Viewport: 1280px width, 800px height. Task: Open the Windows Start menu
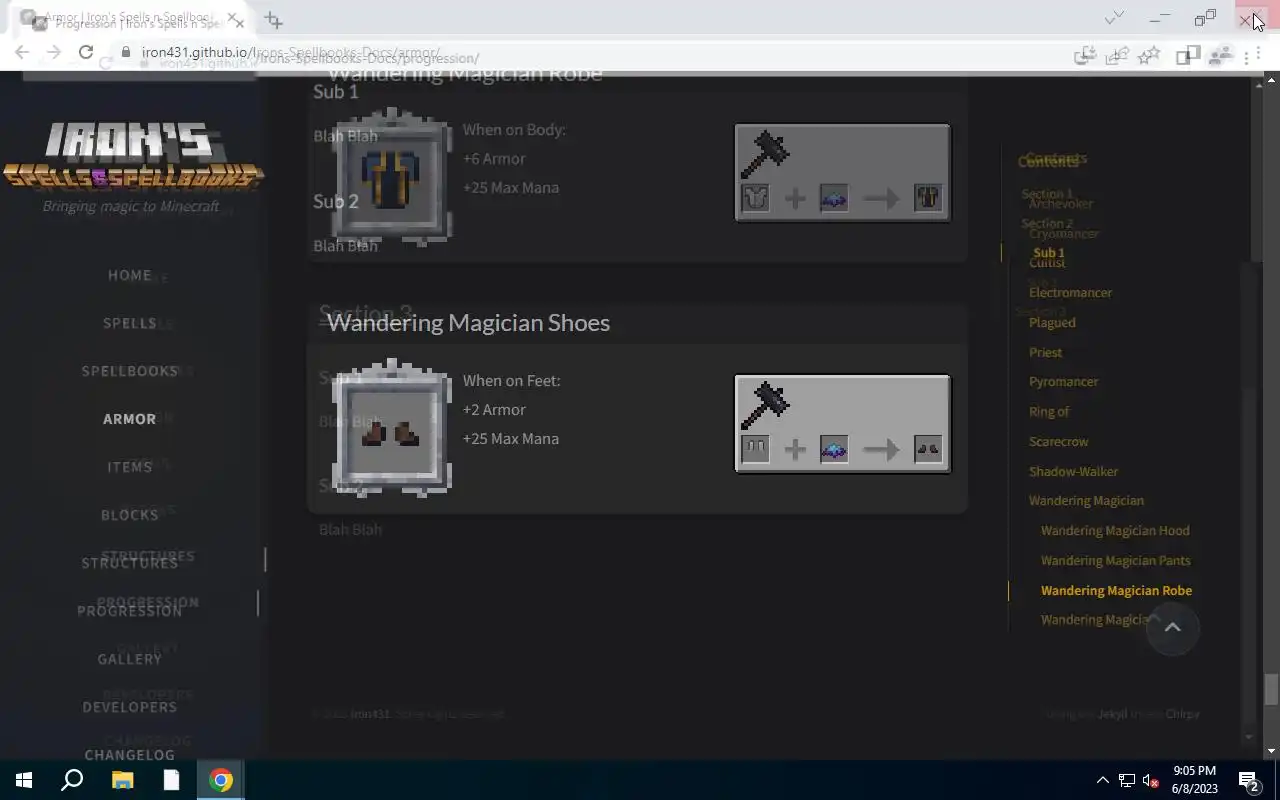pyautogui.click(x=24, y=780)
